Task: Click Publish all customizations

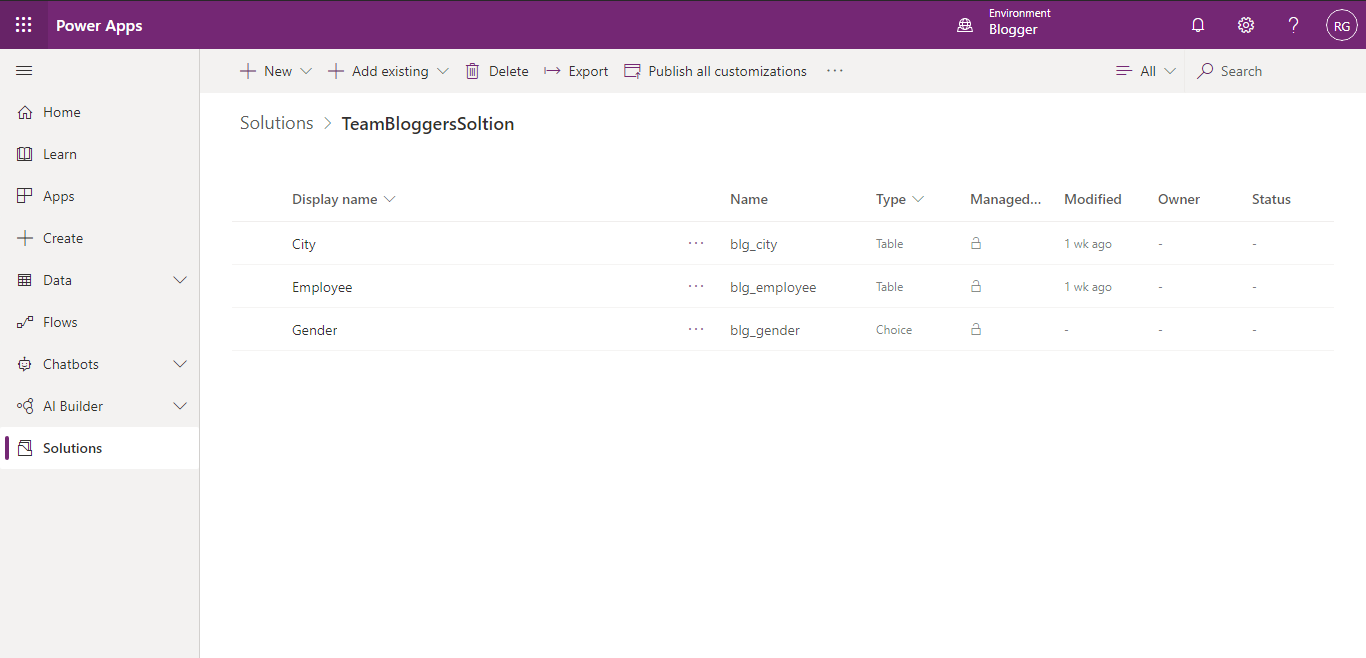Action: [715, 70]
